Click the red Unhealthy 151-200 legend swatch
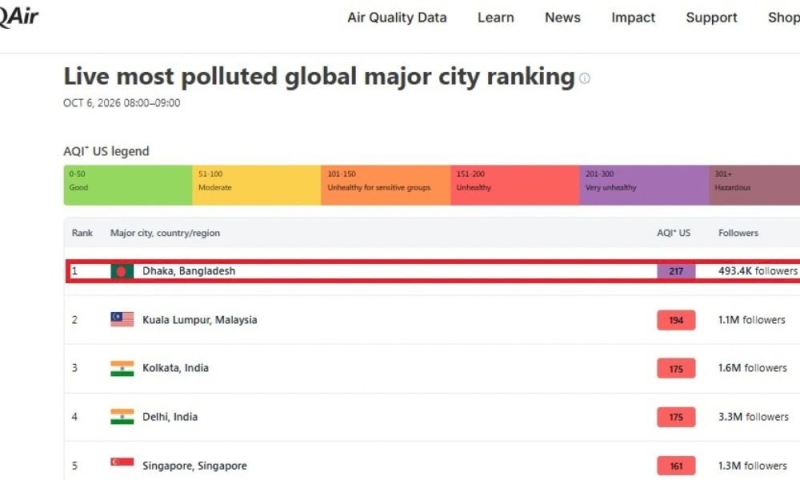 click(x=515, y=185)
